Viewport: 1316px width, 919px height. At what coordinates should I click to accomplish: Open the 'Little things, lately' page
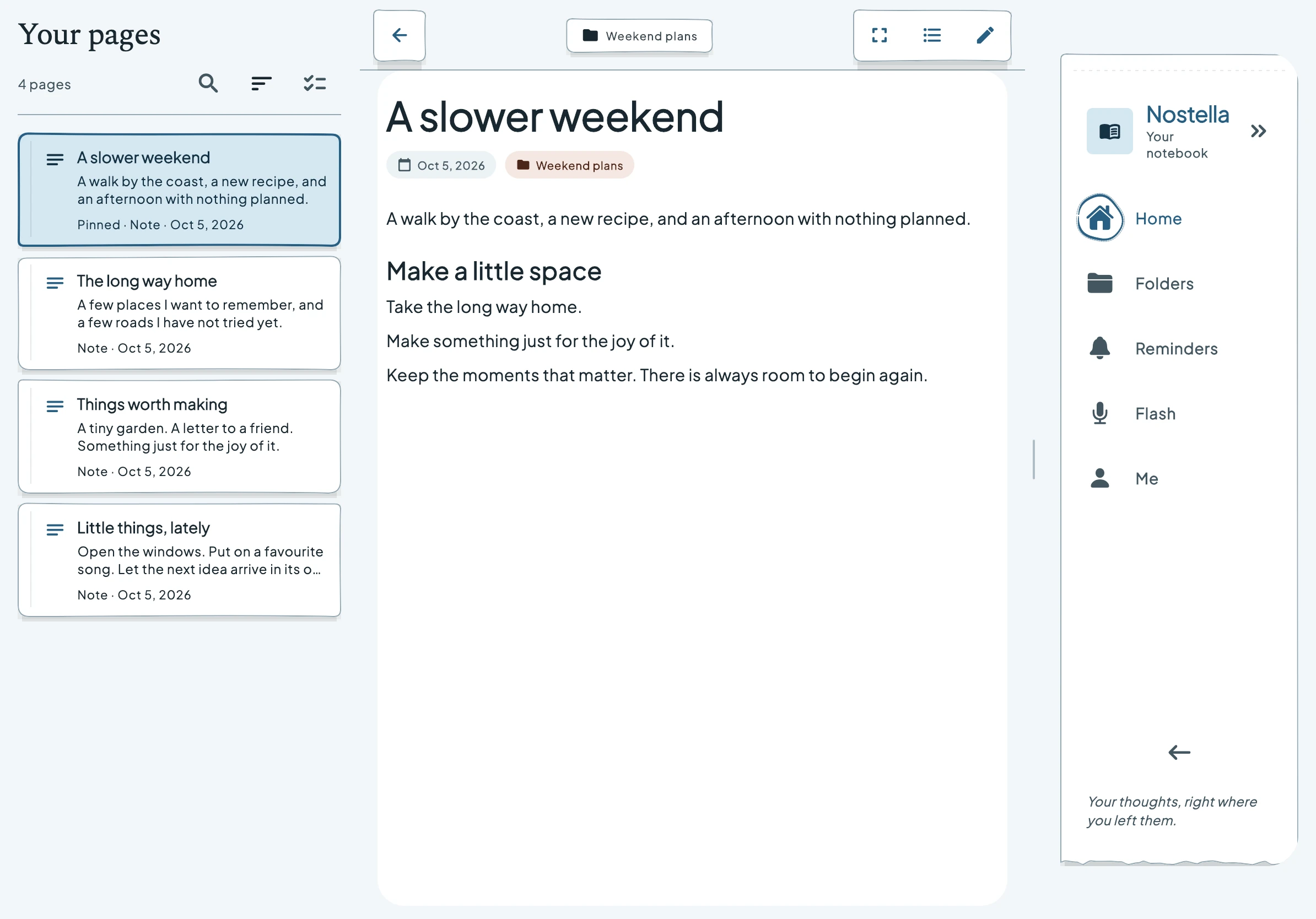[180, 560]
